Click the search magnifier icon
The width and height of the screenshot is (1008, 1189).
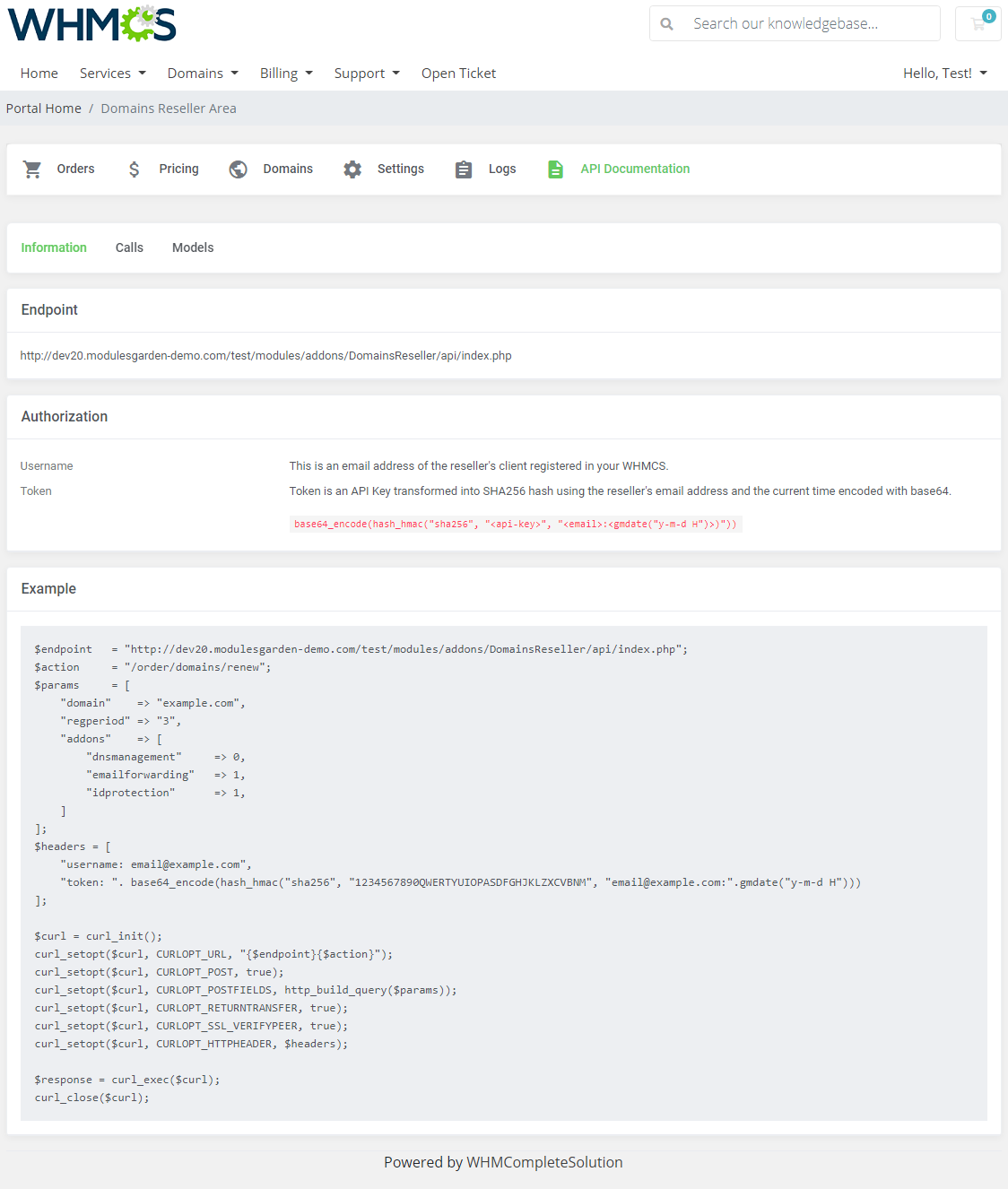666,24
